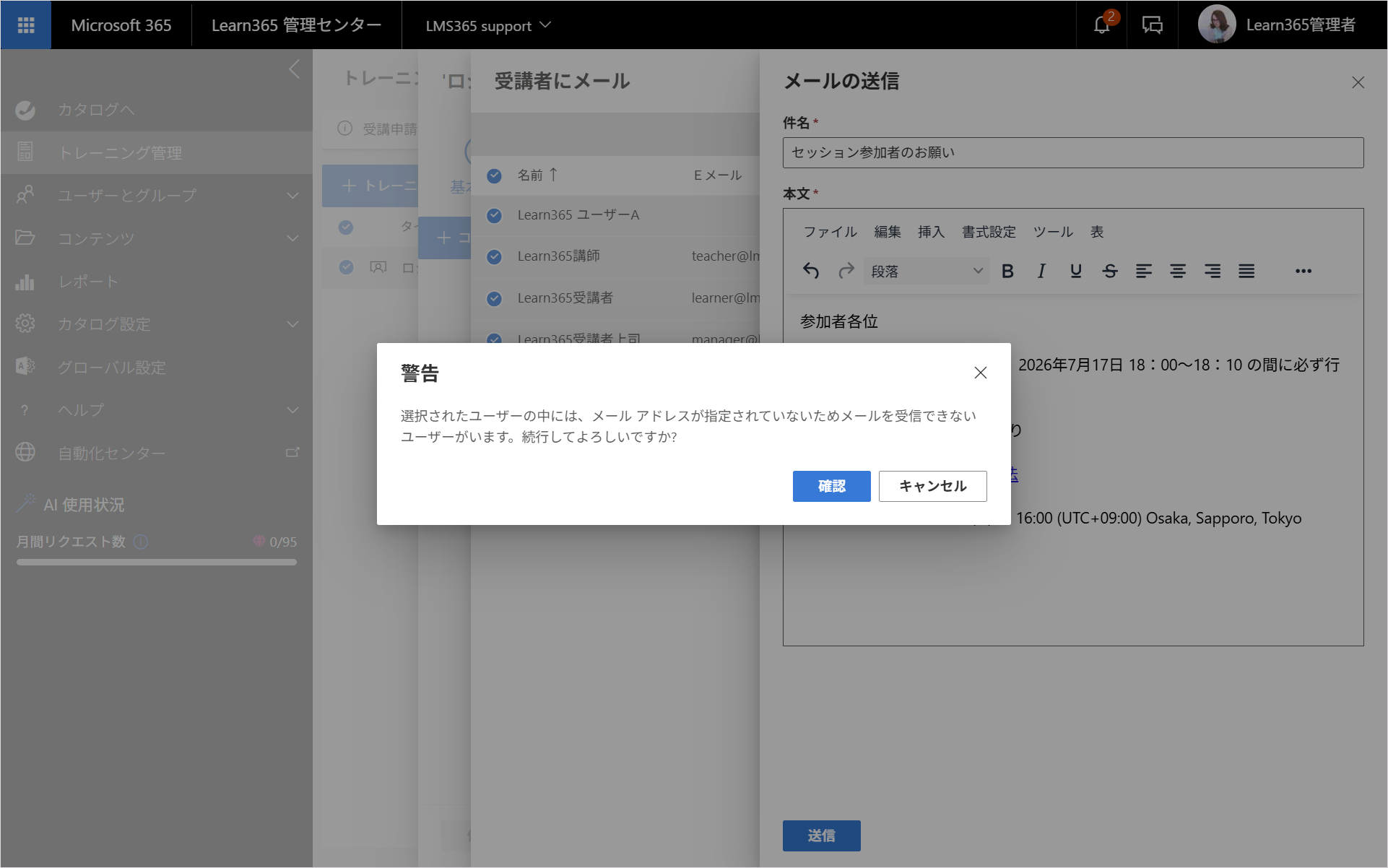Image resolution: width=1388 pixels, height=868 pixels.
Task: Open the 挿入 editor menu
Action: [x=931, y=232]
